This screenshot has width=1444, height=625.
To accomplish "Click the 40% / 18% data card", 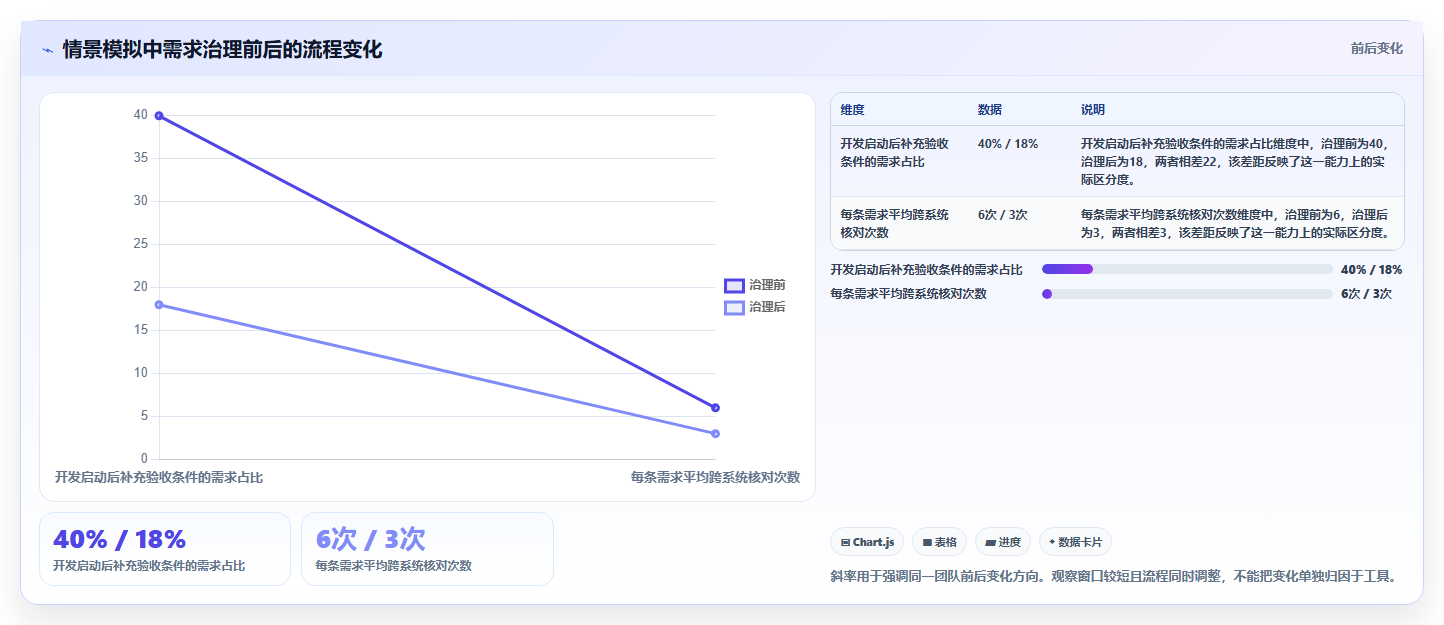I will (x=165, y=549).
